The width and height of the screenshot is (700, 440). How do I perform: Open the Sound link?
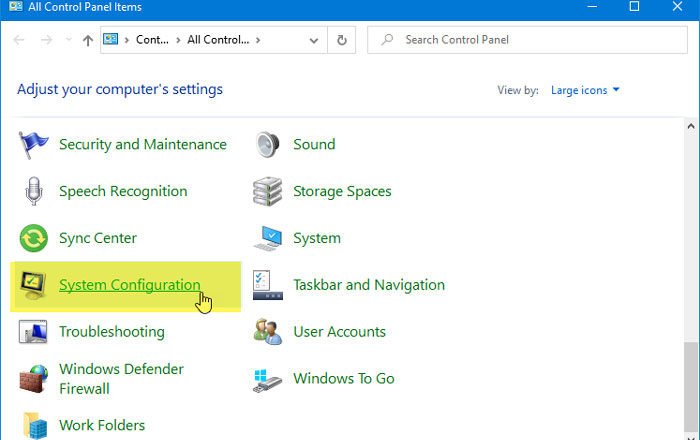click(x=314, y=145)
